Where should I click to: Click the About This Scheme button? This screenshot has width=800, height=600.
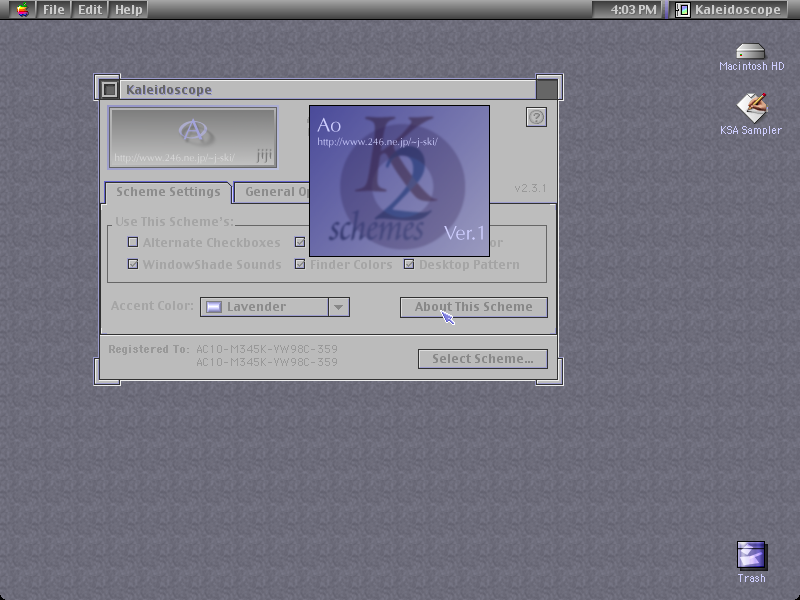coord(473,307)
